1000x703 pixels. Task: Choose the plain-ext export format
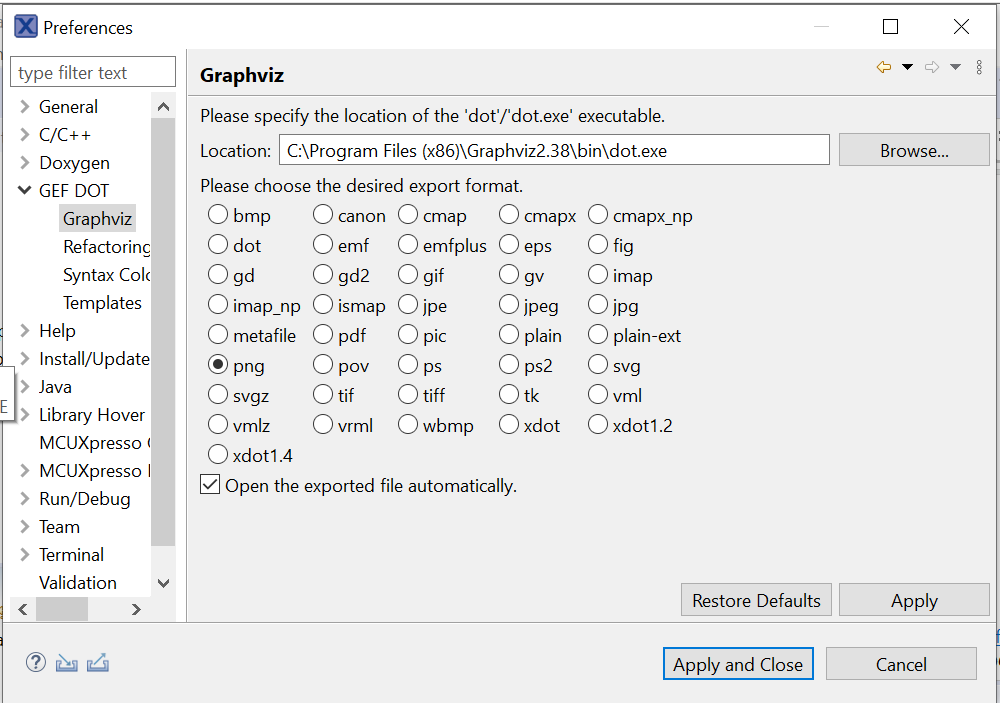[x=598, y=335]
